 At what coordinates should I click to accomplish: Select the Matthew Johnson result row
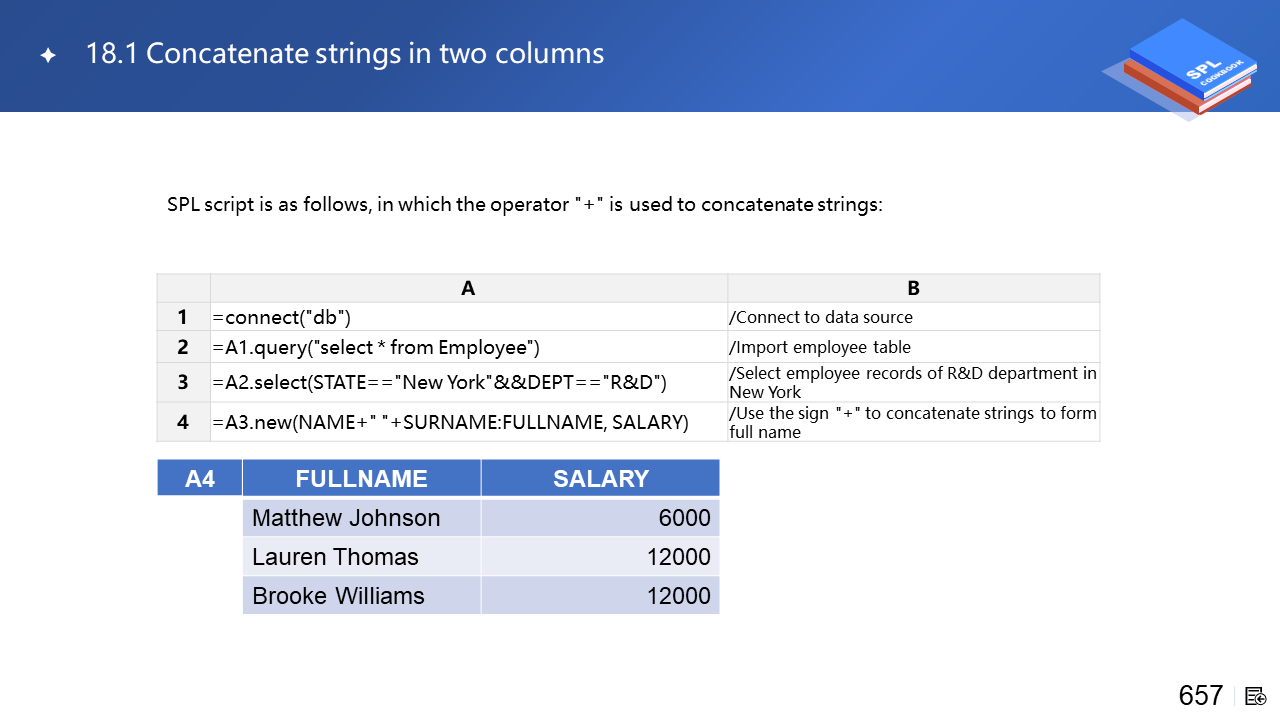pos(346,518)
